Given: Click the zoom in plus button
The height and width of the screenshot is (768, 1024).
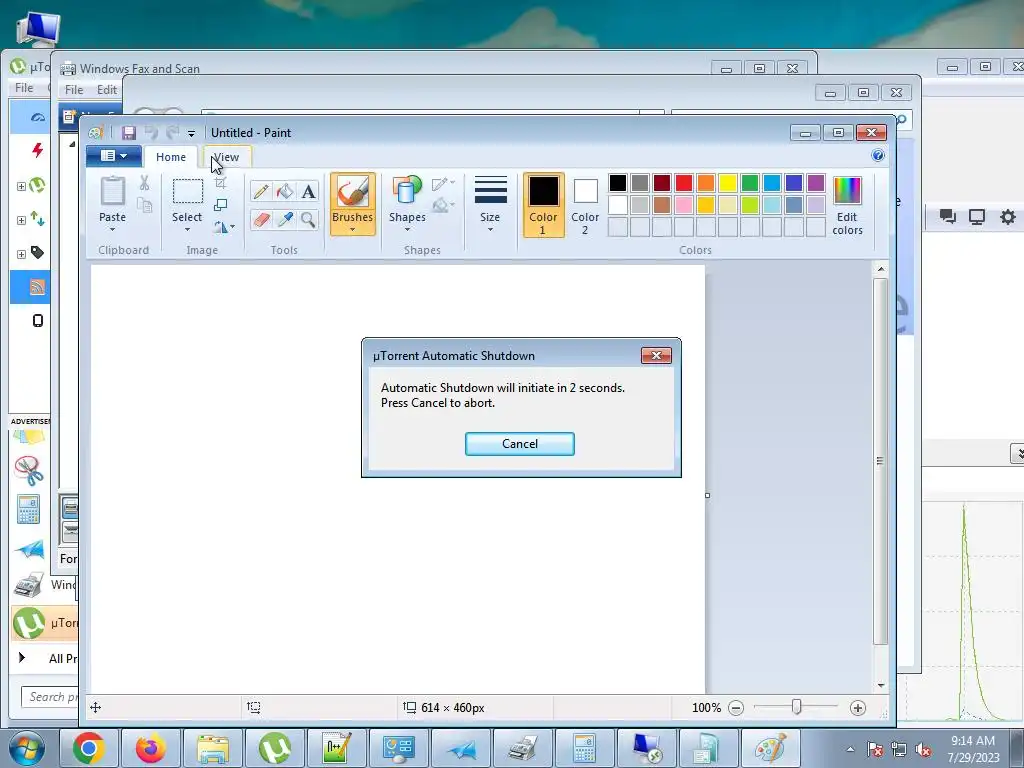Looking at the screenshot, I should 857,708.
